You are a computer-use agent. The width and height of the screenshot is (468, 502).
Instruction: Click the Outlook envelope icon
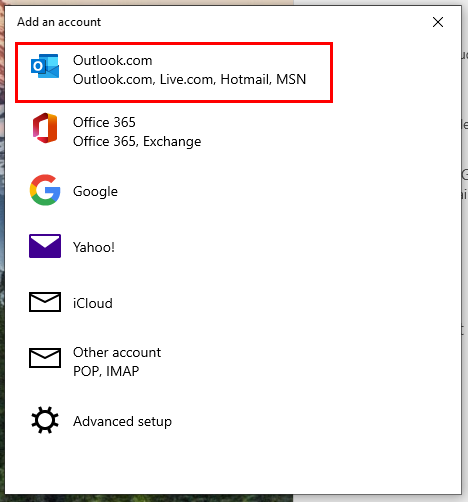click(x=45, y=66)
